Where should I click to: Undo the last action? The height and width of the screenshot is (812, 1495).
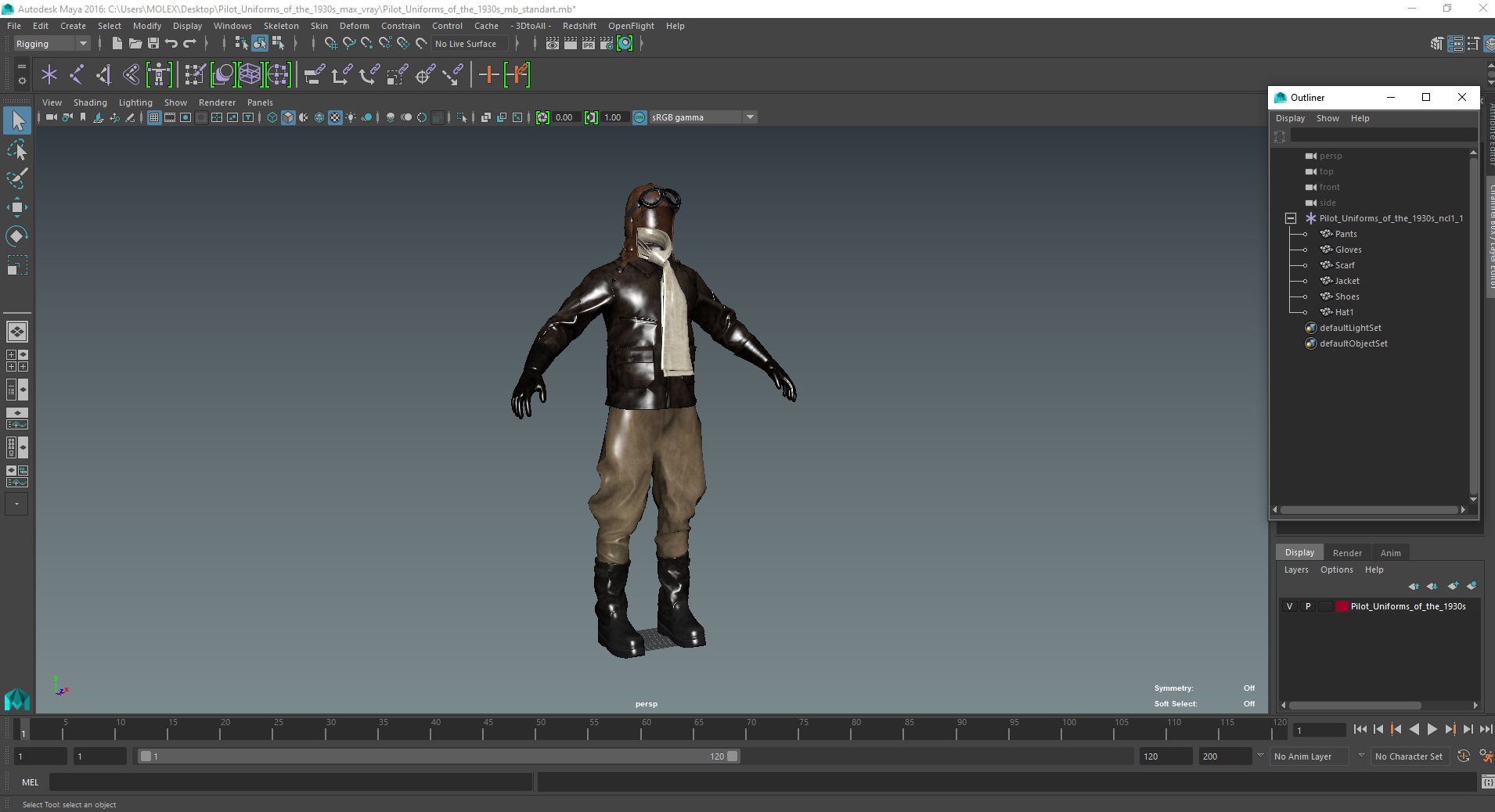click(171, 44)
